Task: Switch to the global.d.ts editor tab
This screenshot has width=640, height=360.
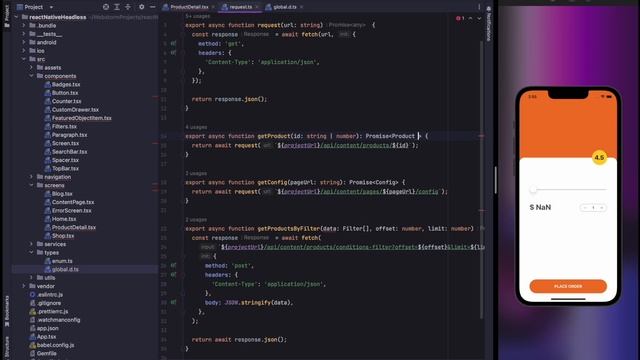Action: click(x=284, y=7)
